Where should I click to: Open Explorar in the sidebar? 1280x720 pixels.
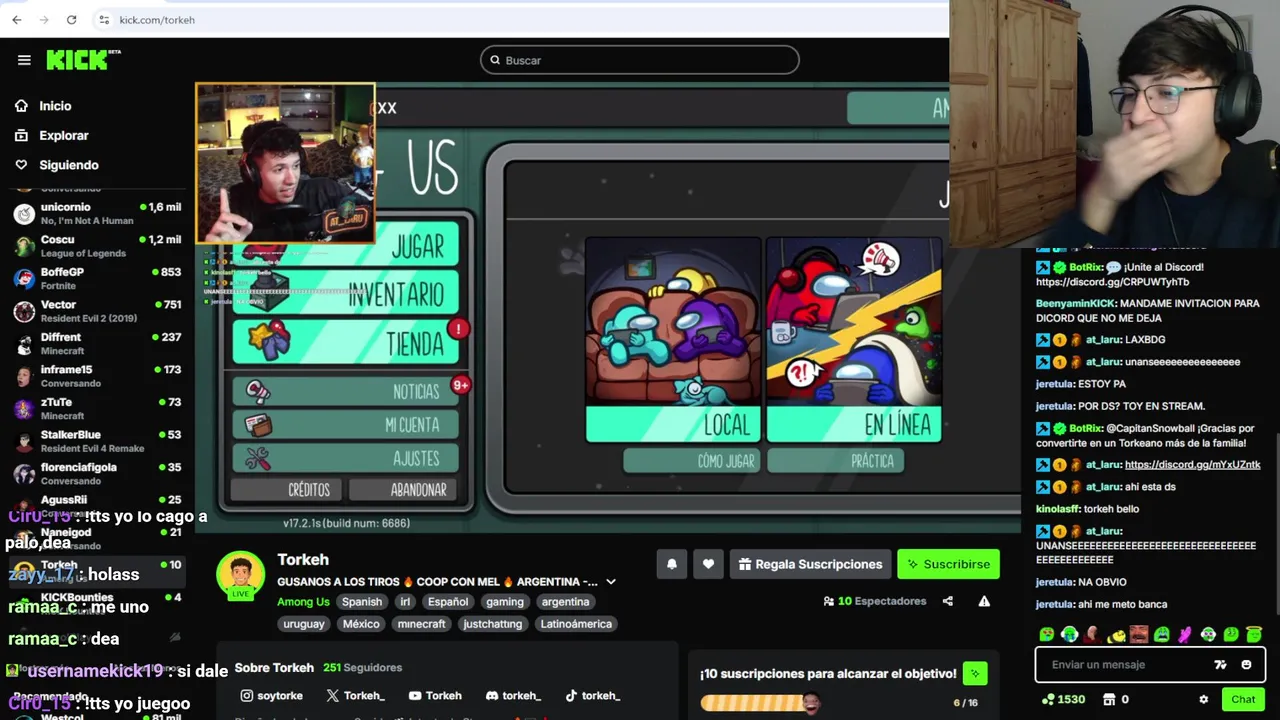tap(64, 135)
